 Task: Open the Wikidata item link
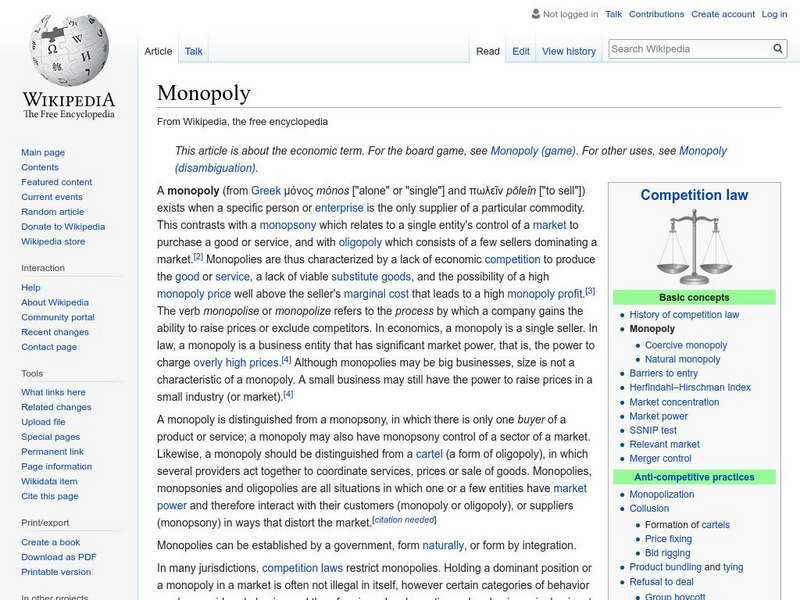coord(49,481)
